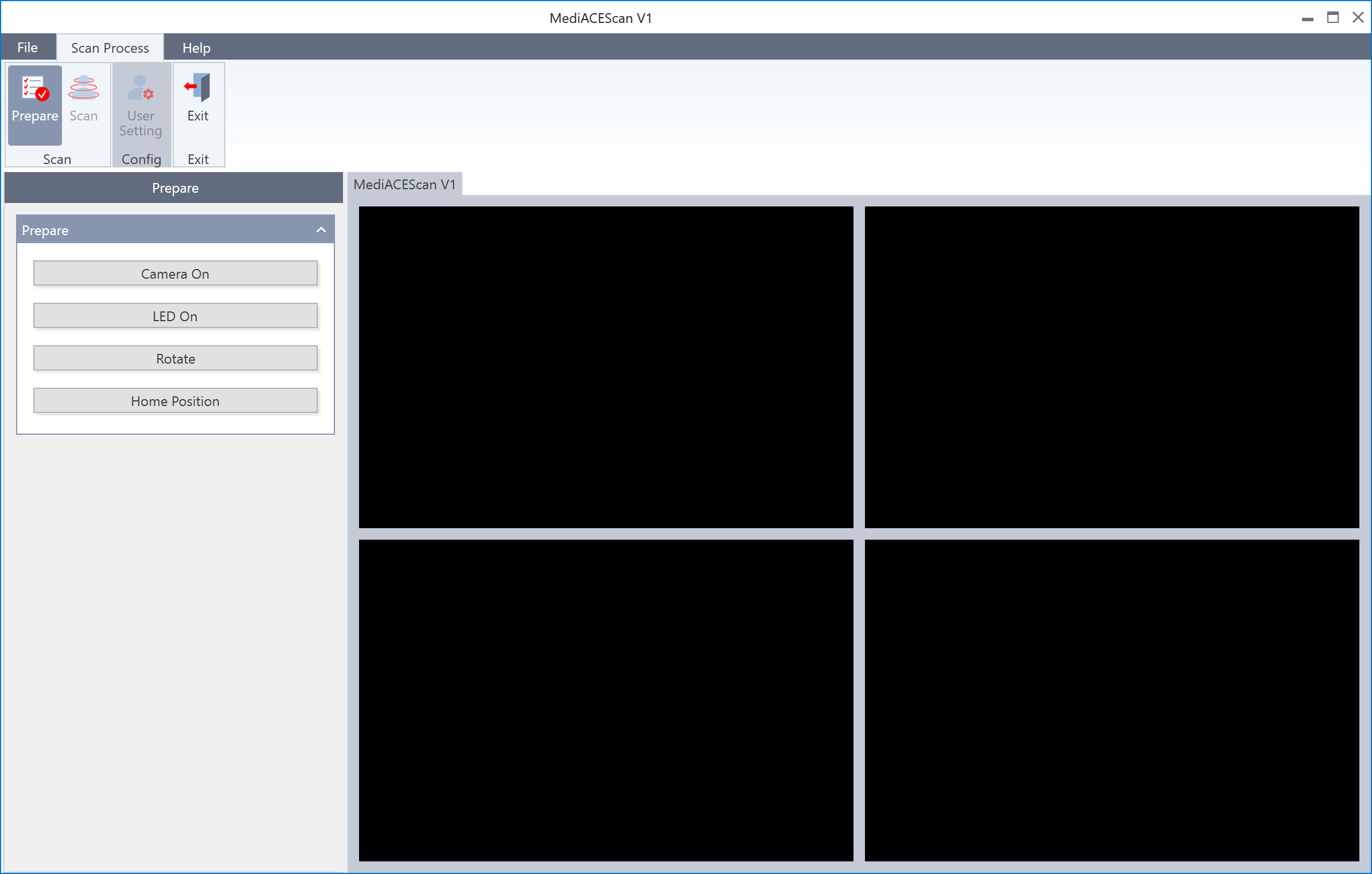This screenshot has height=874, width=1372.
Task: Select the top-left camera view
Action: (x=606, y=367)
